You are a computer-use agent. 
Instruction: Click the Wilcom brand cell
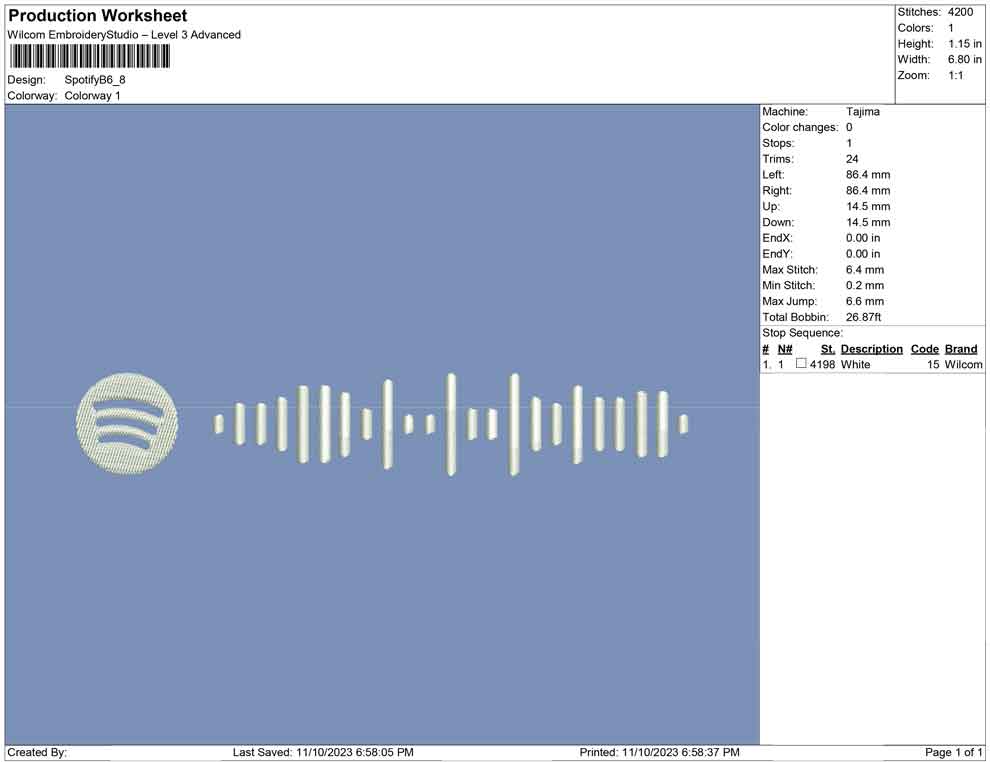coord(963,364)
